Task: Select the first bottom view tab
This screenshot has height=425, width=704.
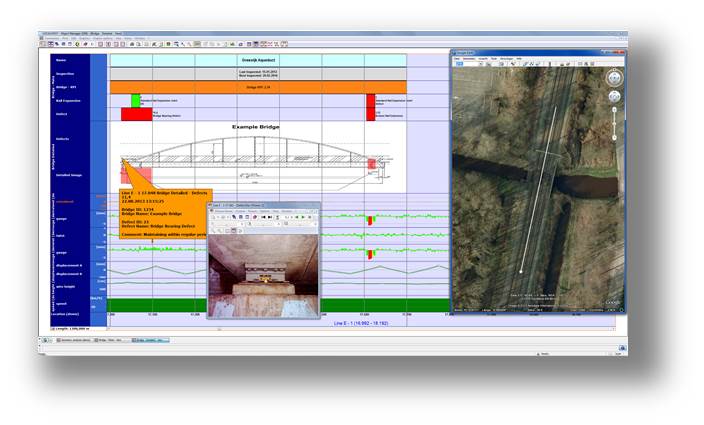Action: pyautogui.click(x=74, y=340)
